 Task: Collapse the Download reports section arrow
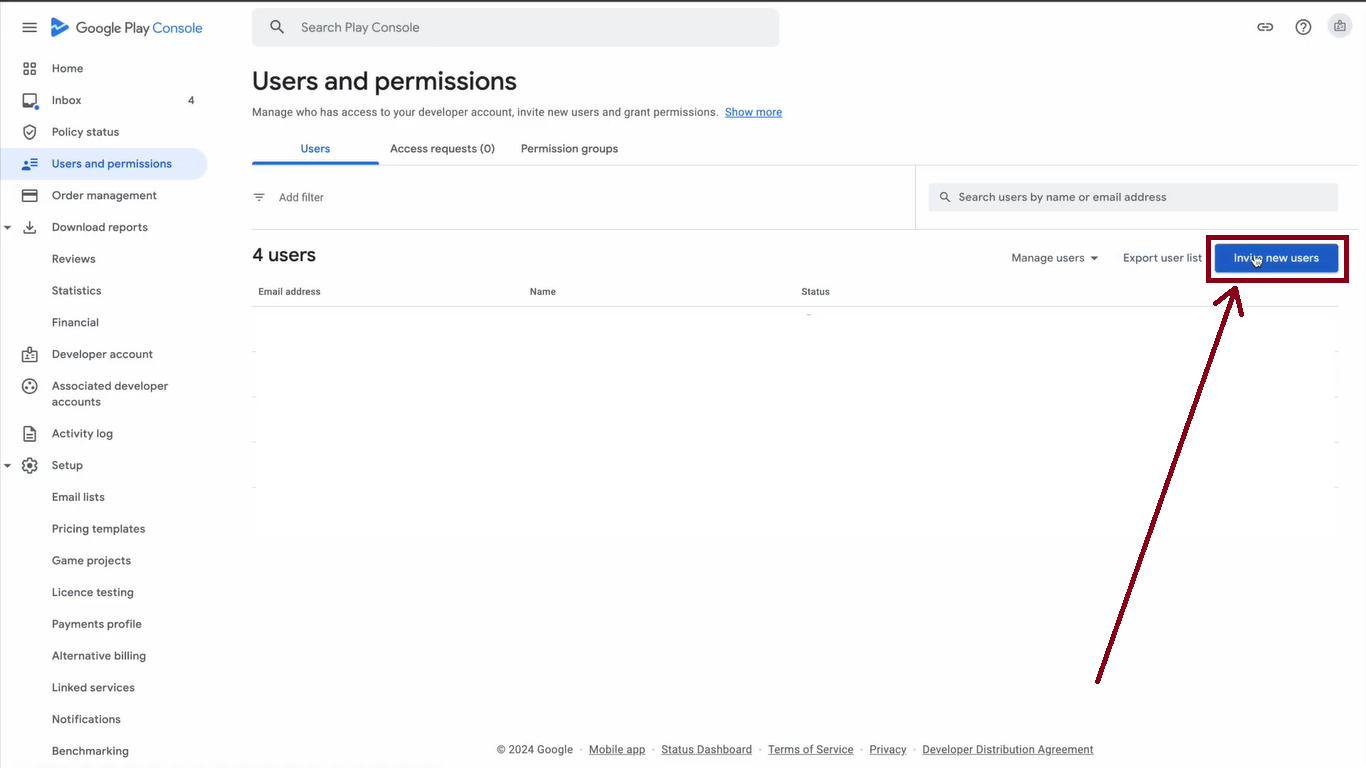8,228
